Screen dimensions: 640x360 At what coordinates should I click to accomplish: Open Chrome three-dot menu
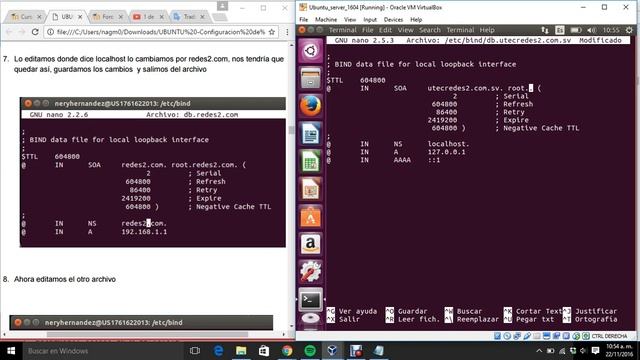click(x=287, y=32)
